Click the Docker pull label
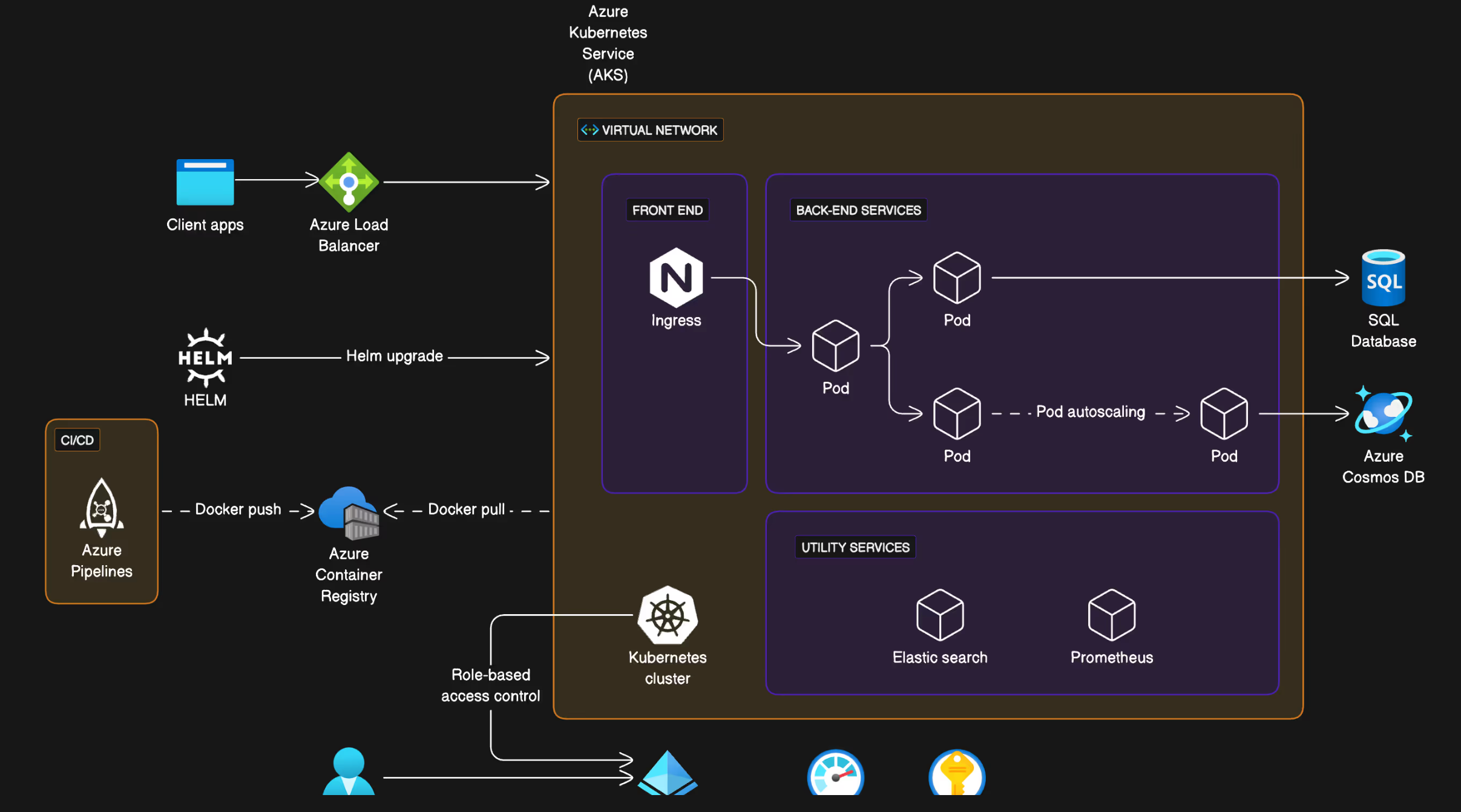 pos(466,509)
